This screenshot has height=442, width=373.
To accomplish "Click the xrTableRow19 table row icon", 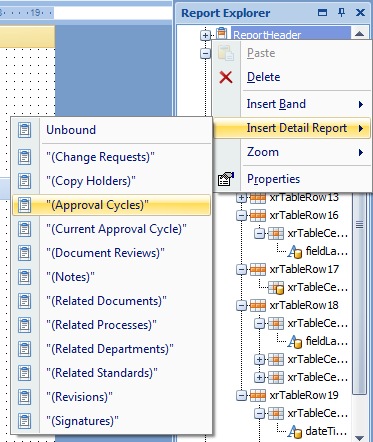I will pos(258,395).
